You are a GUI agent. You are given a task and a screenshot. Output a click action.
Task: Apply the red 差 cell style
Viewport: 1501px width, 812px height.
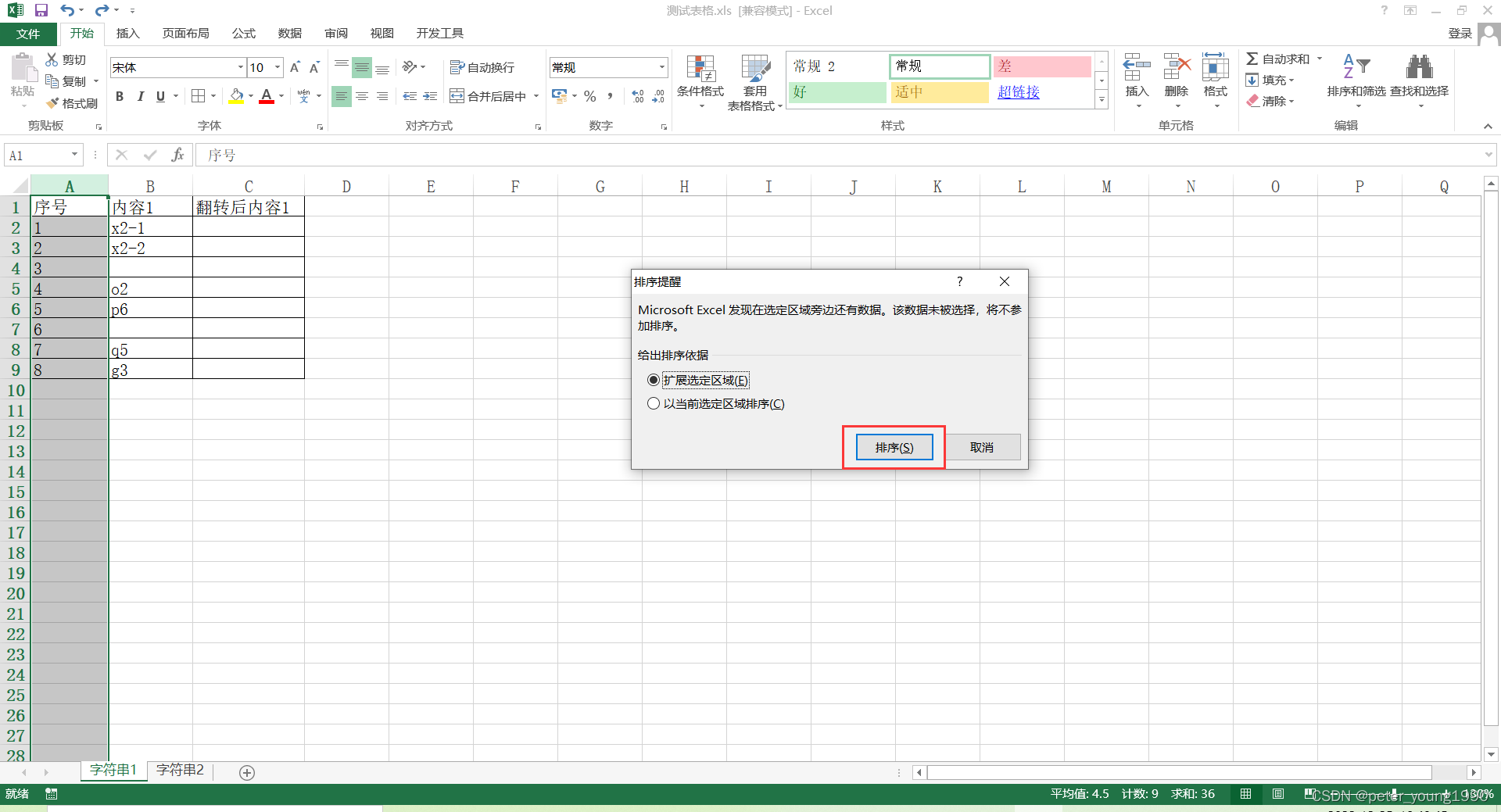[1042, 66]
